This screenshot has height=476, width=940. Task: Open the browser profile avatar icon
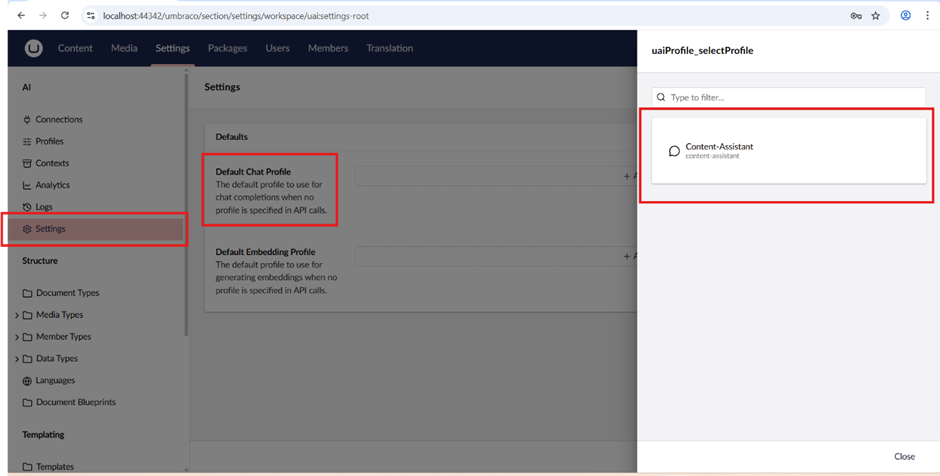point(906,16)
